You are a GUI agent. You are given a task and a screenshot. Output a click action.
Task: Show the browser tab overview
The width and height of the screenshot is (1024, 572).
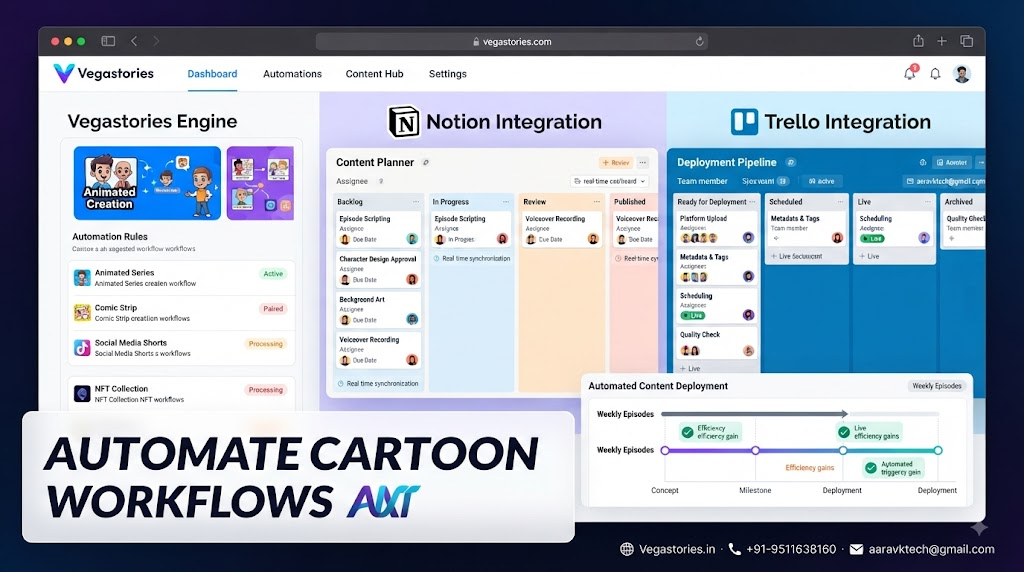tap(967, 41)
